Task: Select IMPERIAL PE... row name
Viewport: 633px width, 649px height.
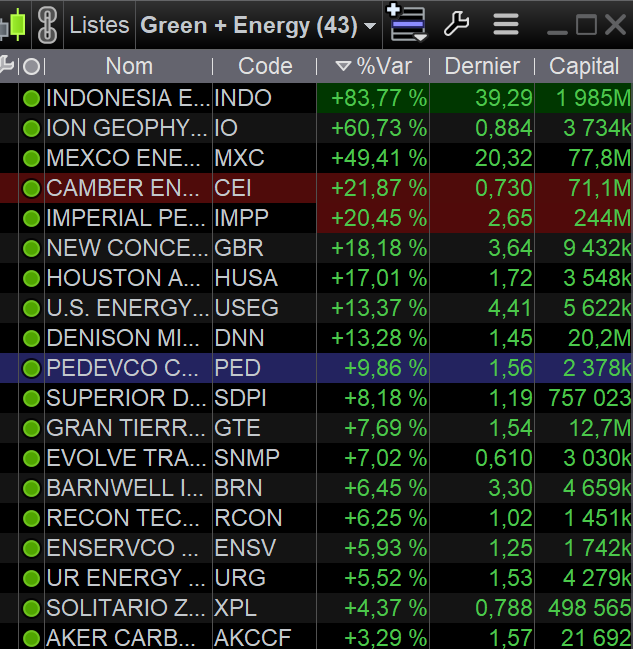Action: click(128, 218)
